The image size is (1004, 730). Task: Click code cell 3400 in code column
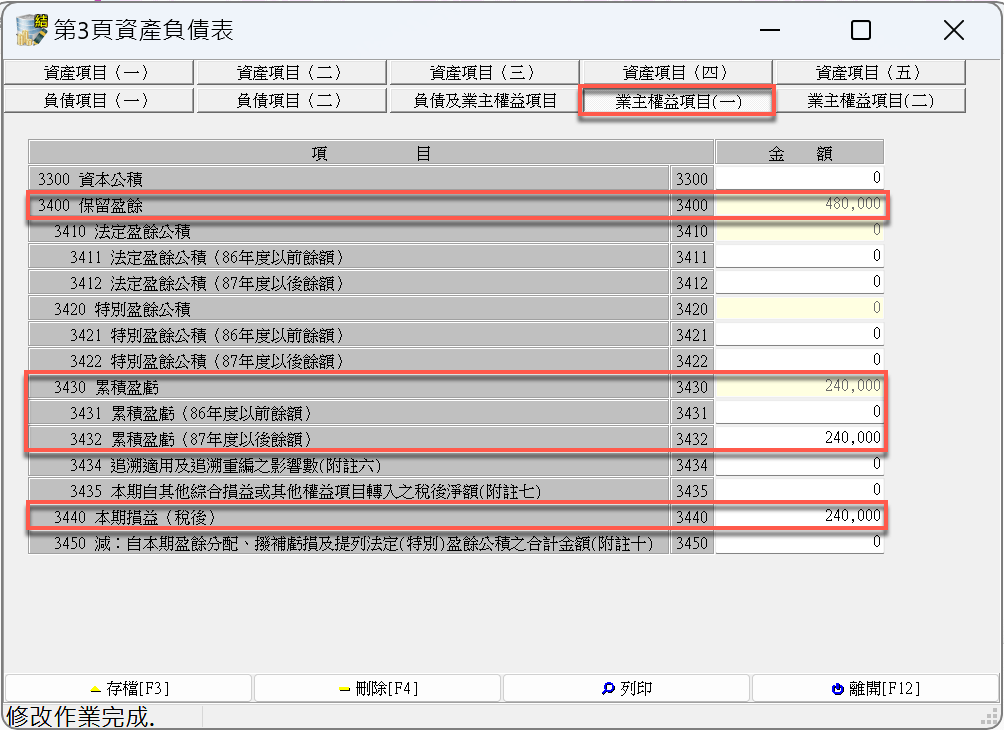pos(692,206)
